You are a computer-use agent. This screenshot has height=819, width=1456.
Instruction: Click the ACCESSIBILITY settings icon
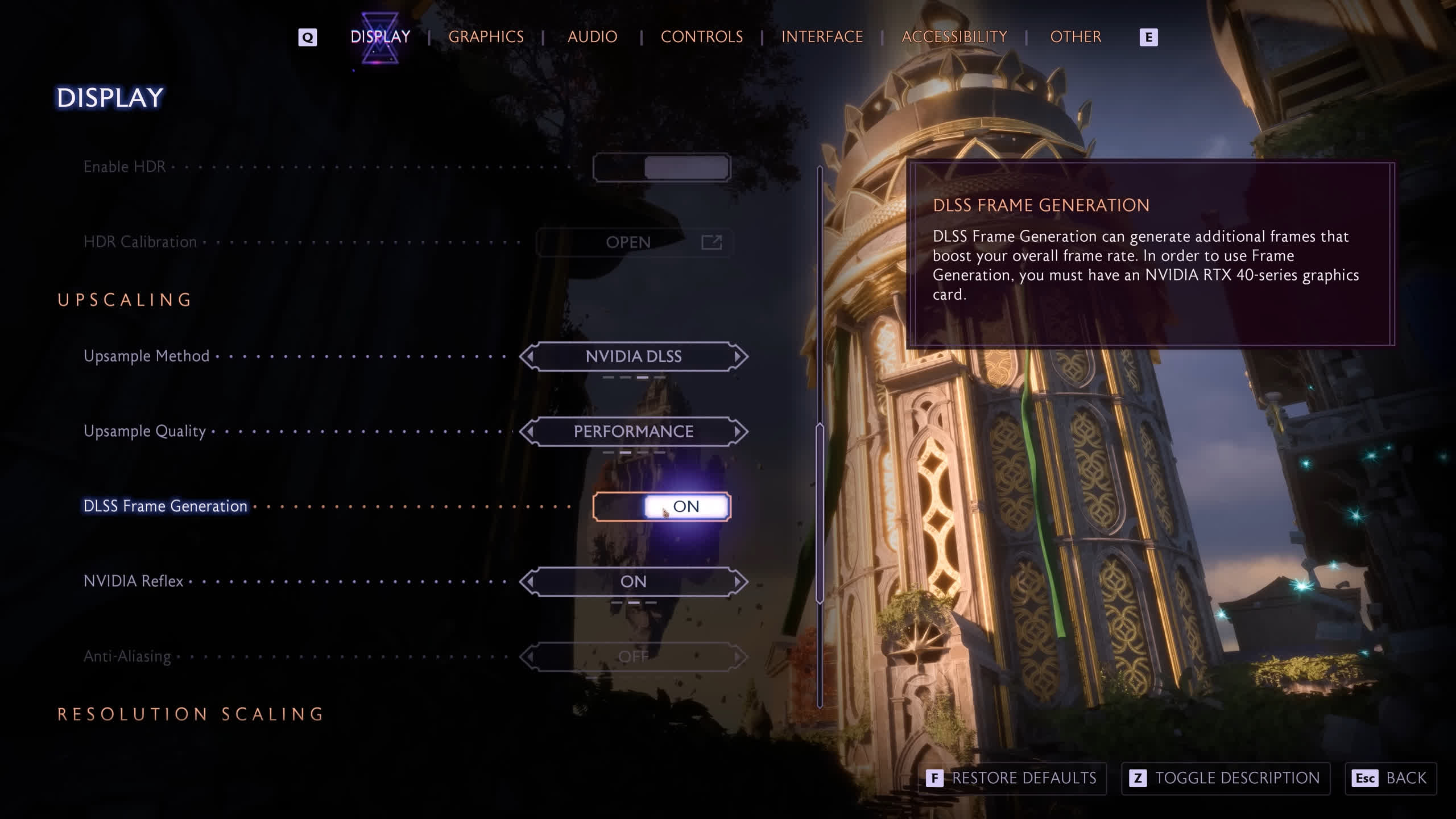(955, 37)
